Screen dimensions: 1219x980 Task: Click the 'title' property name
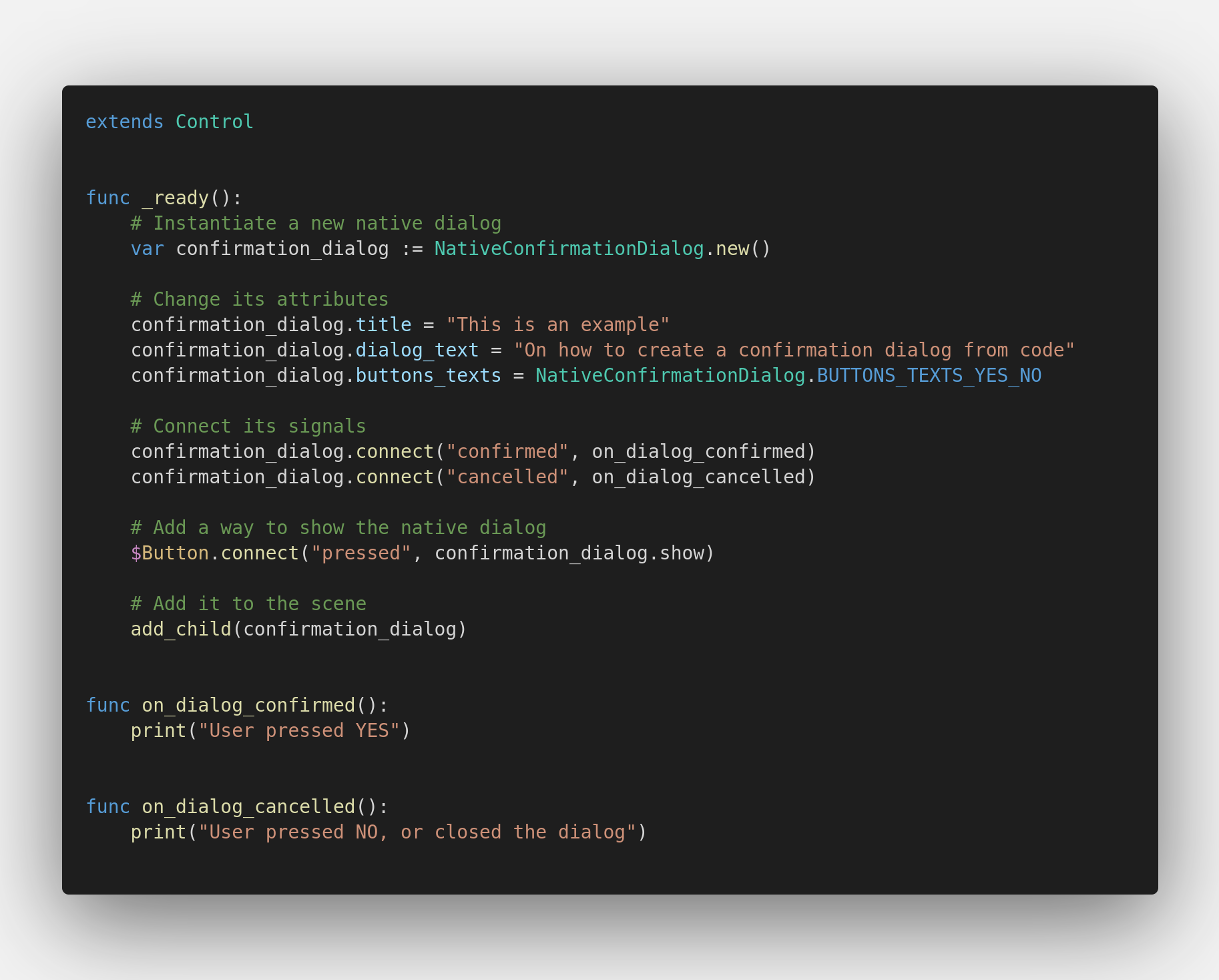[x=383, y=324]
